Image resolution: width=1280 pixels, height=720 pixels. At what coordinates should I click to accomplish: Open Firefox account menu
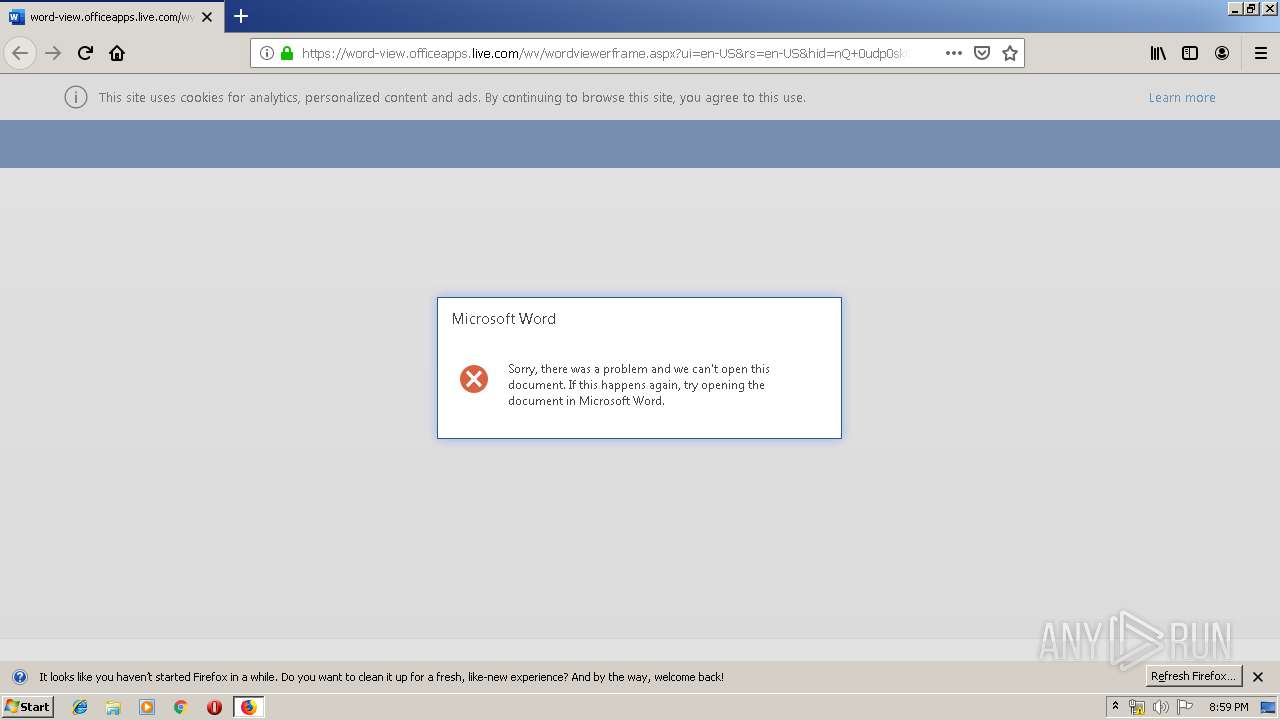tap(1222, 53)
